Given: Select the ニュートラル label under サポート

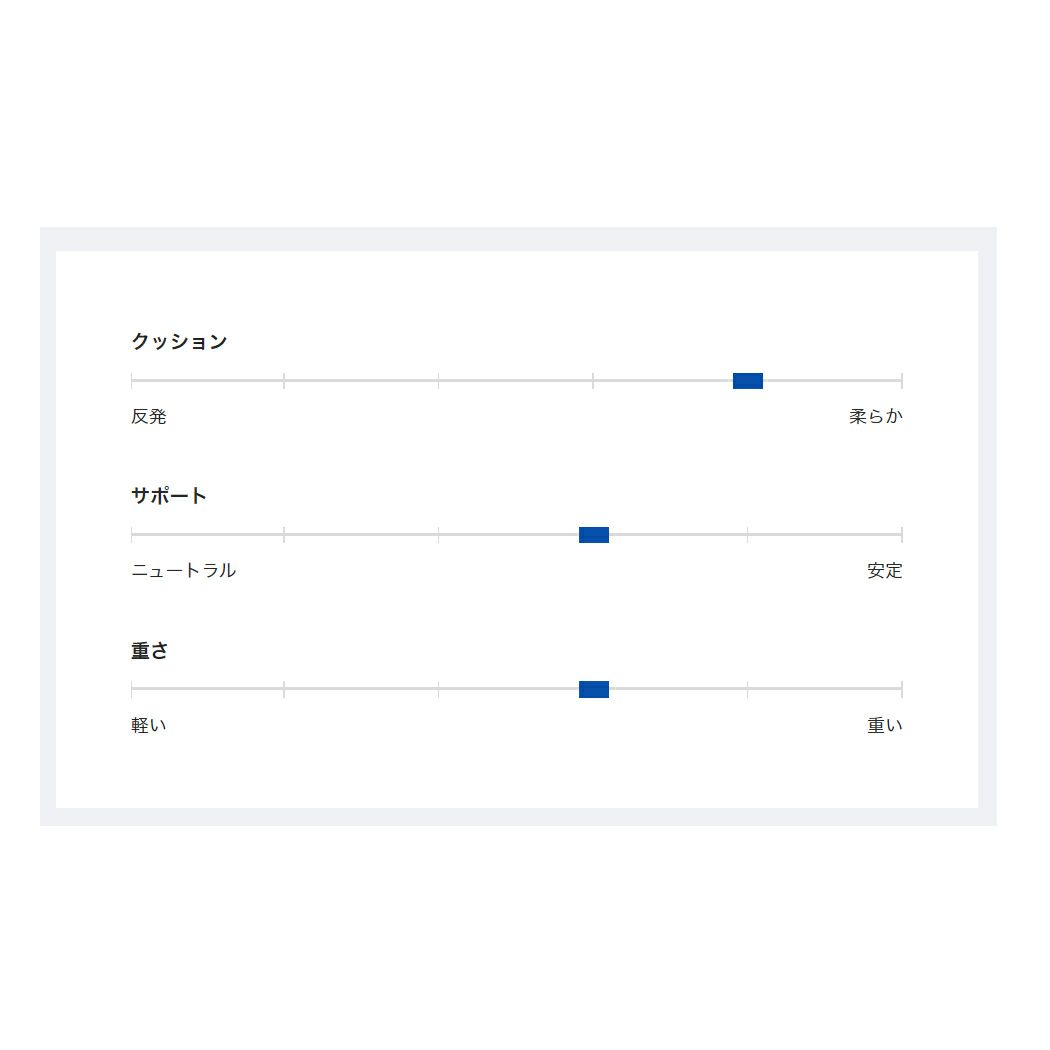Looking at the screenshot, I should (x=183, y=571).
